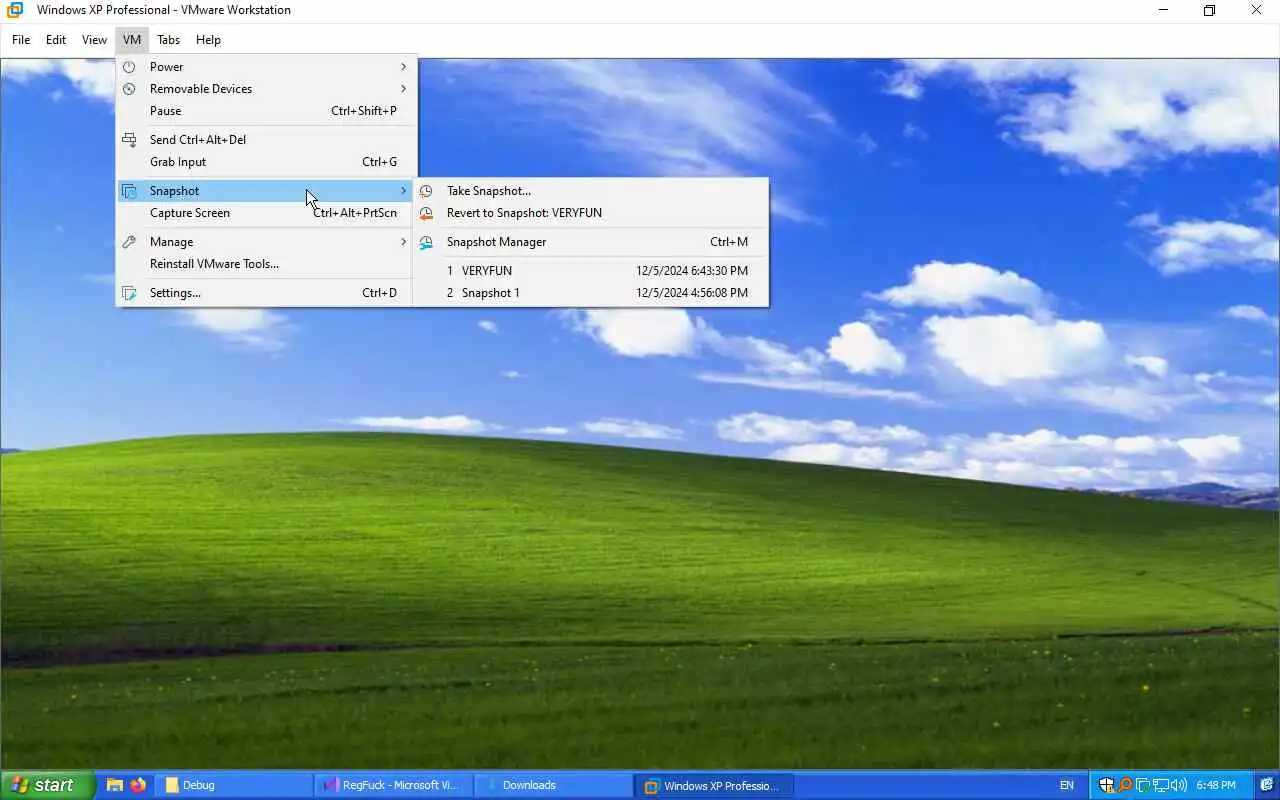Open the volume speaker tray icon
The image size is (1280, 800).
[1178, 785]
